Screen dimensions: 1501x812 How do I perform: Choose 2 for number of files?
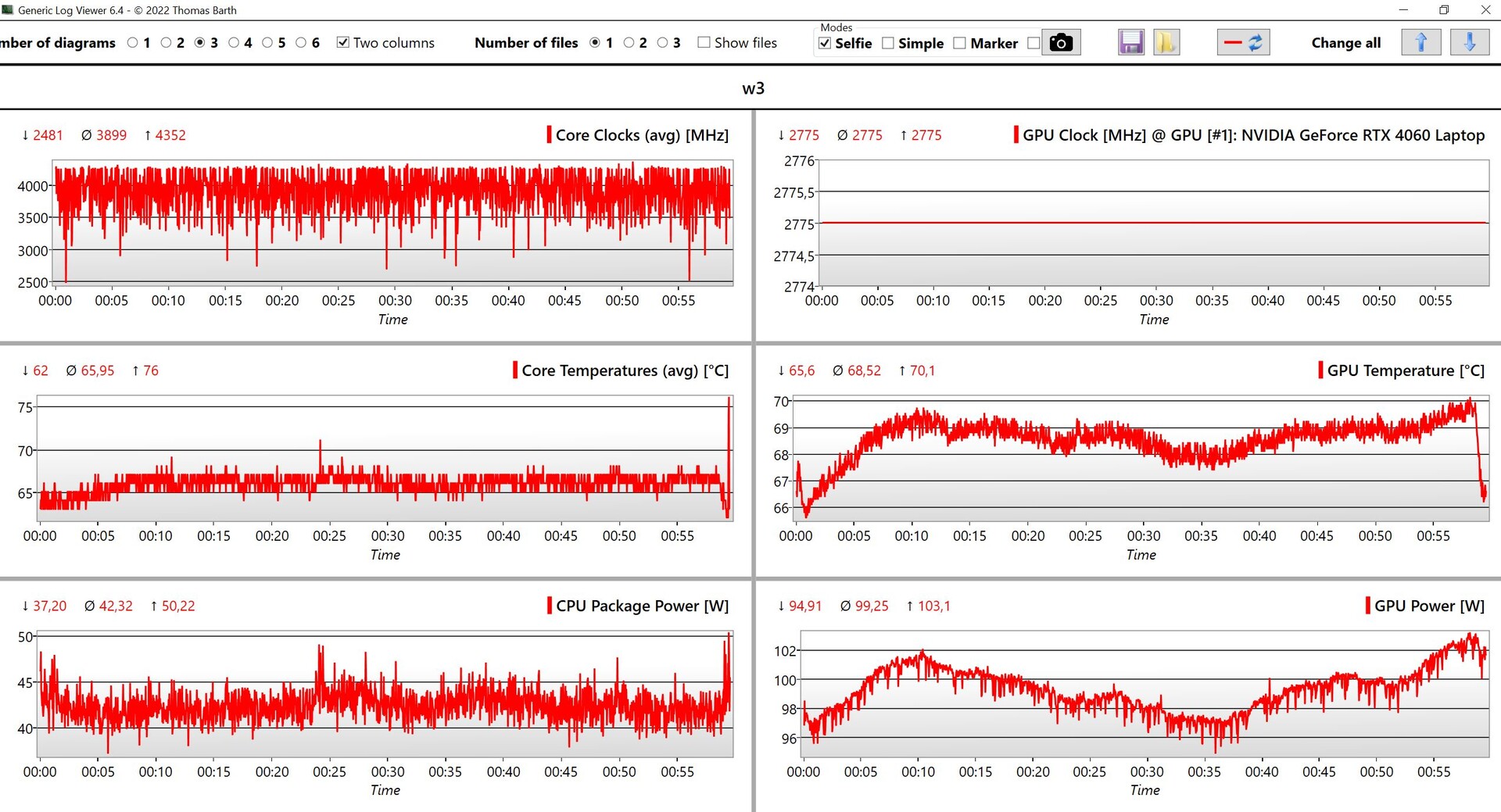[629, 43]
